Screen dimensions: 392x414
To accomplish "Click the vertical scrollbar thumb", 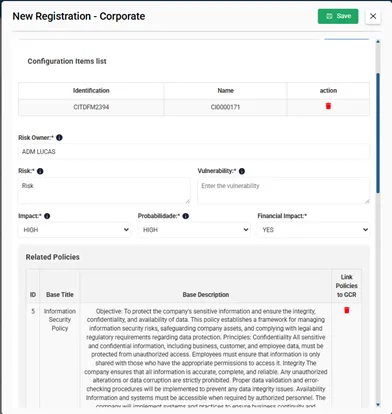I will pyautogui.click(x=378, y=133).
